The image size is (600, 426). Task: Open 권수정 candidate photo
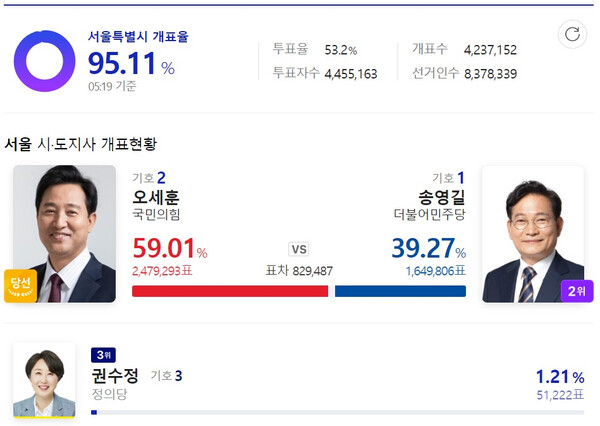click(x=44, y=380)
